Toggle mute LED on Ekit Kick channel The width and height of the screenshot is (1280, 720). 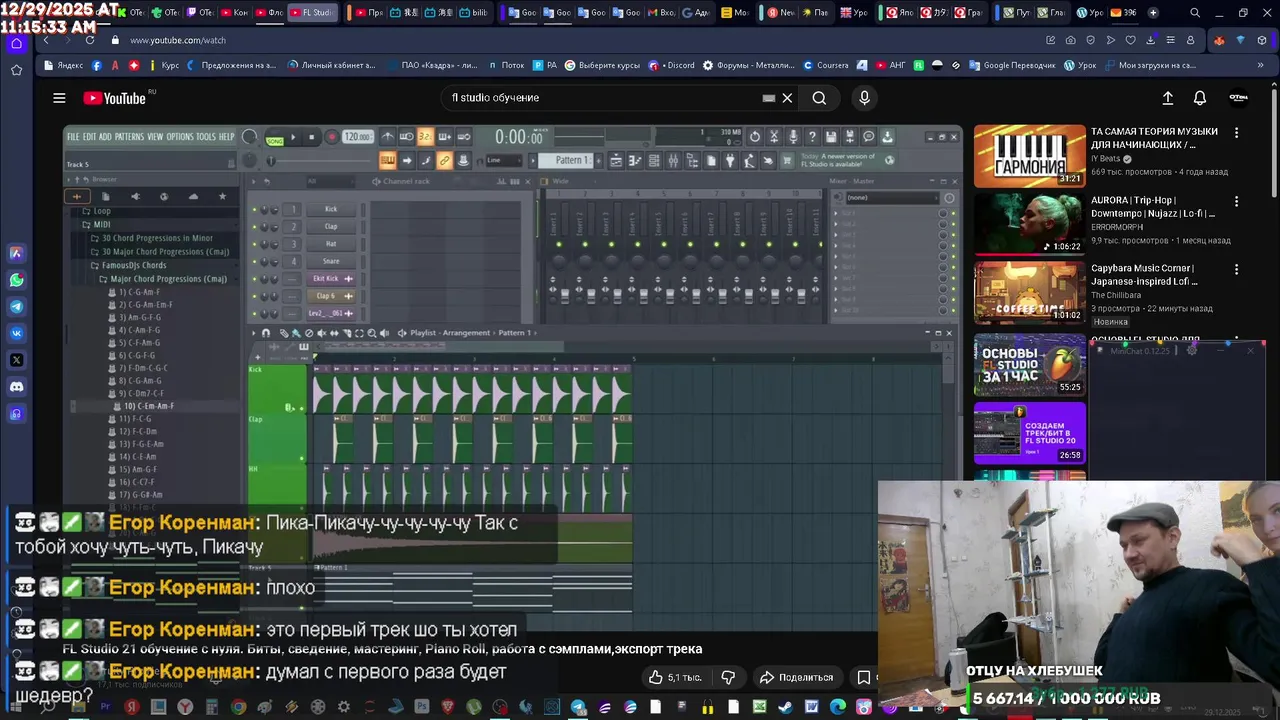point(254,279)
